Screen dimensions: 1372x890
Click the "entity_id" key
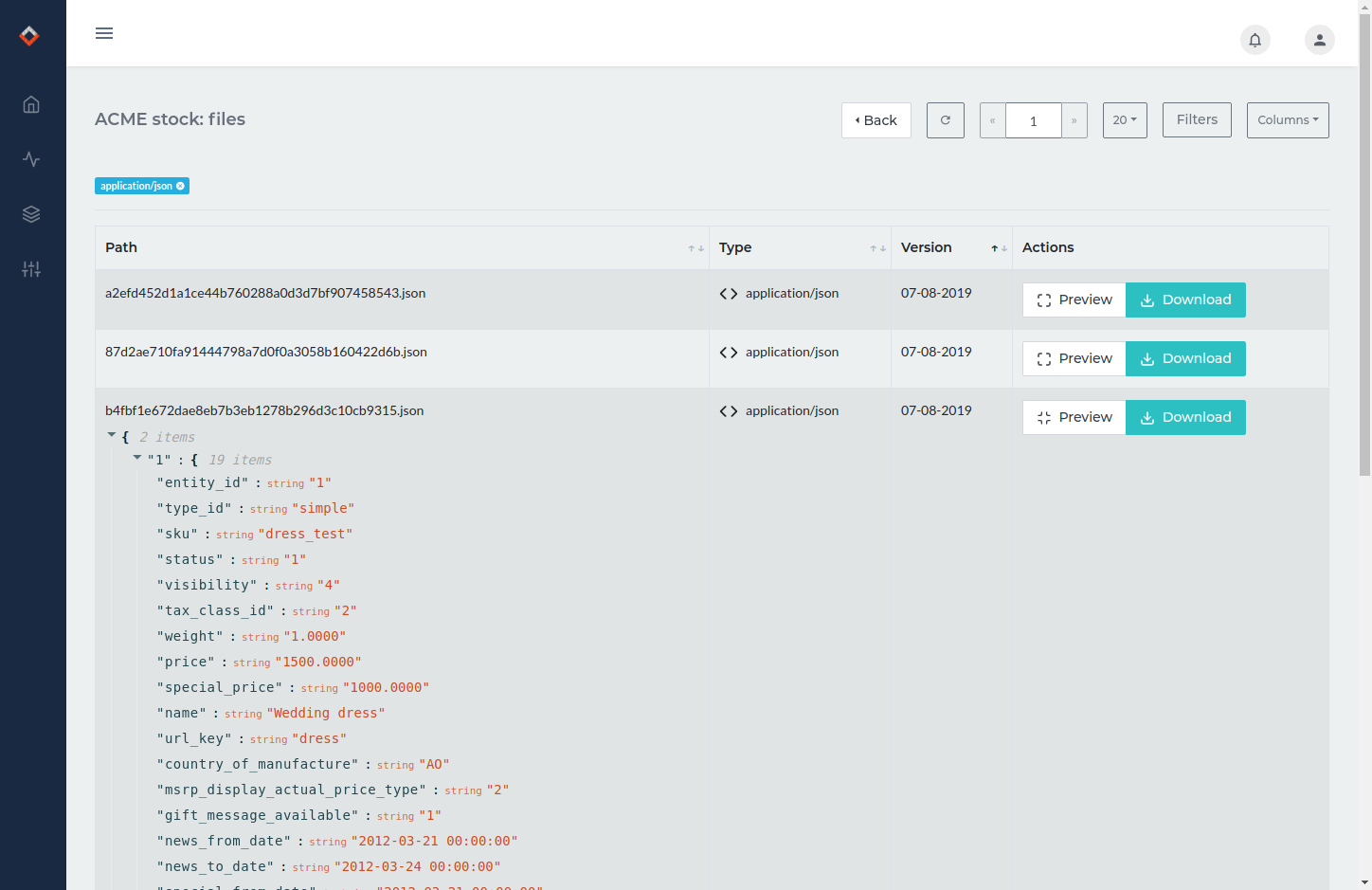tap(203, 483)
